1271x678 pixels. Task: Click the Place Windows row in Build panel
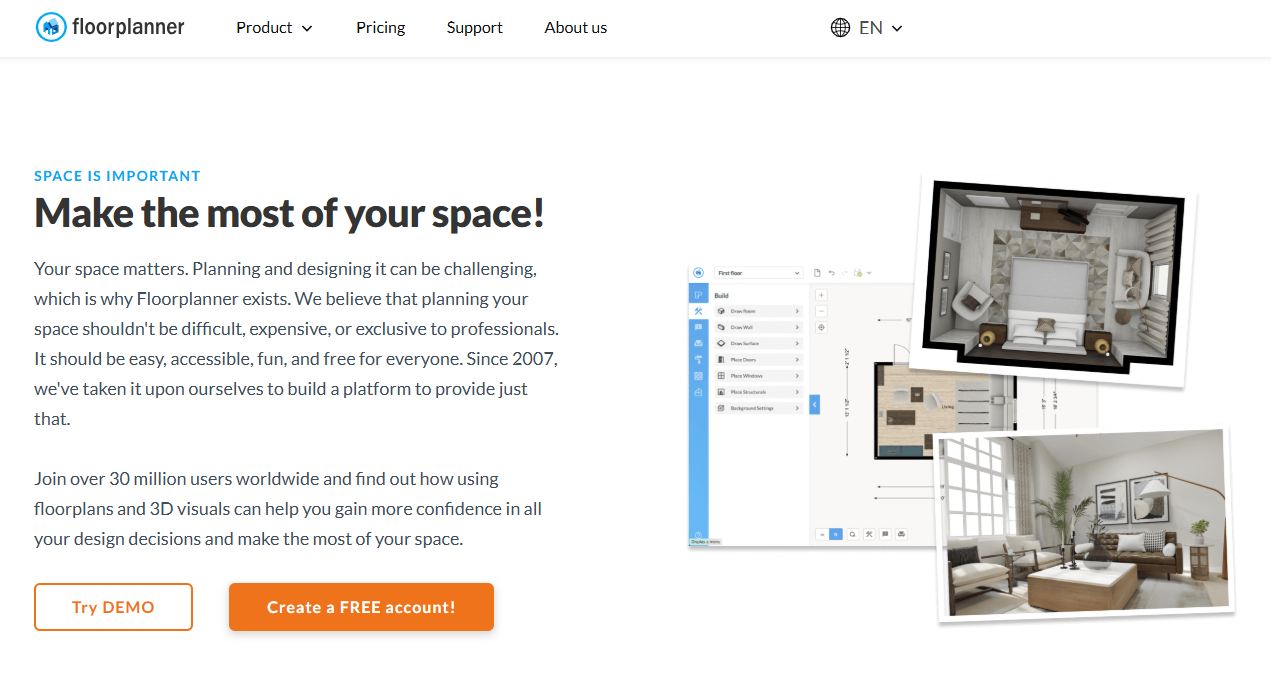point(759,376)
